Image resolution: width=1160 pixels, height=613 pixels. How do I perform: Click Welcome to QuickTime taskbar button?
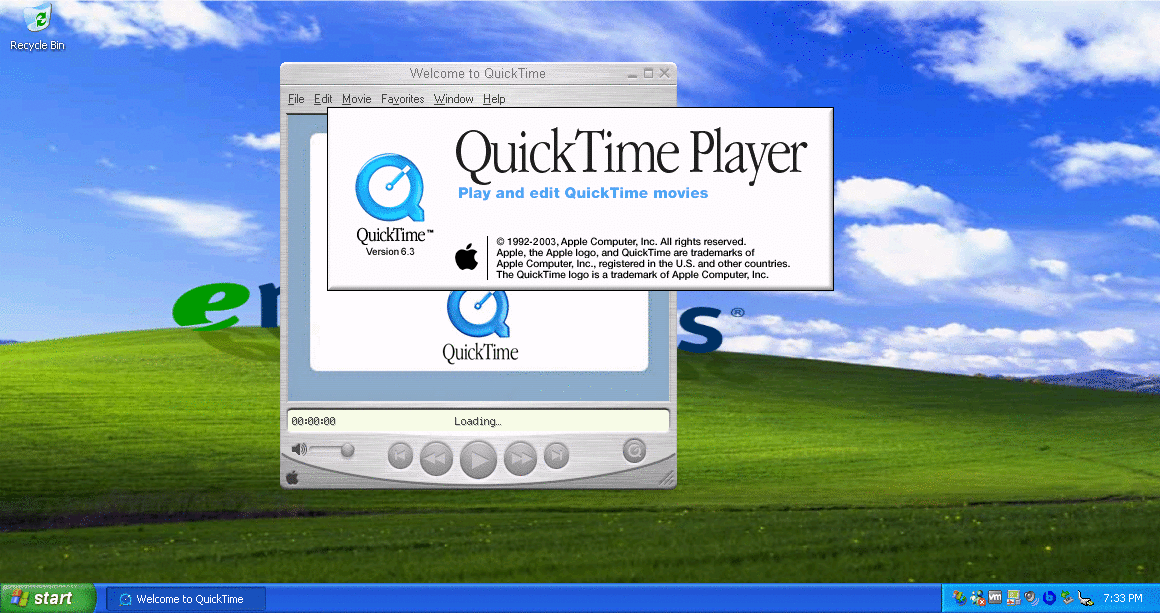coord(187,599)
